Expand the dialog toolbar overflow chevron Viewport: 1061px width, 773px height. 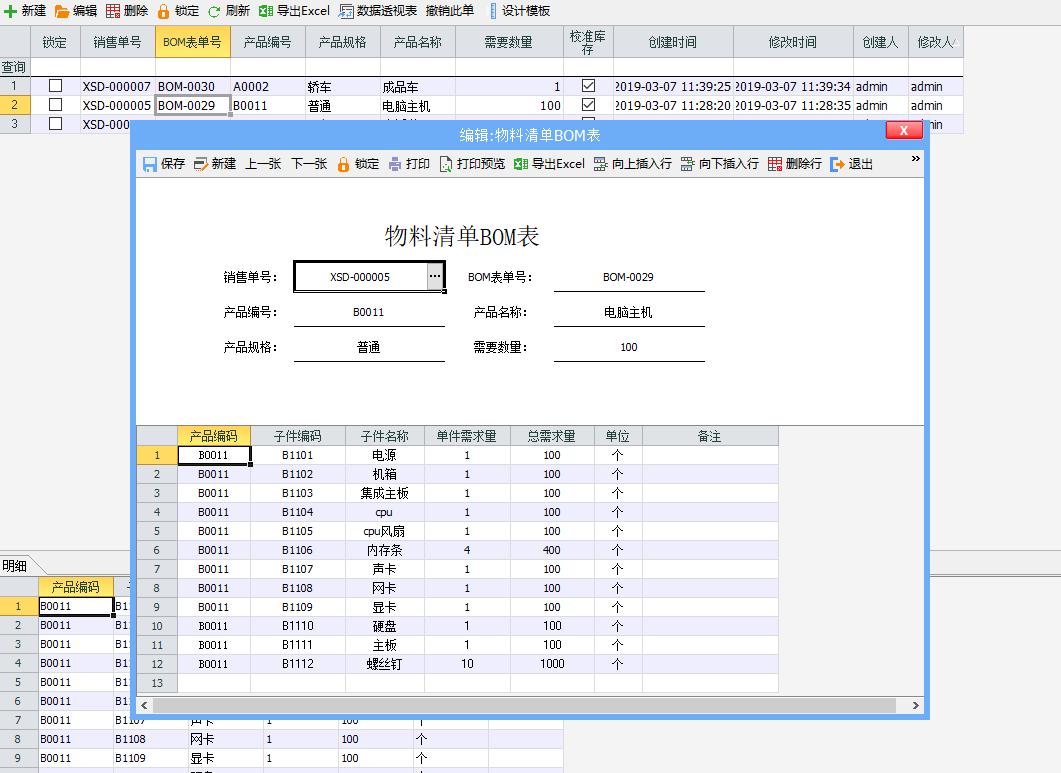coord(915,159)
